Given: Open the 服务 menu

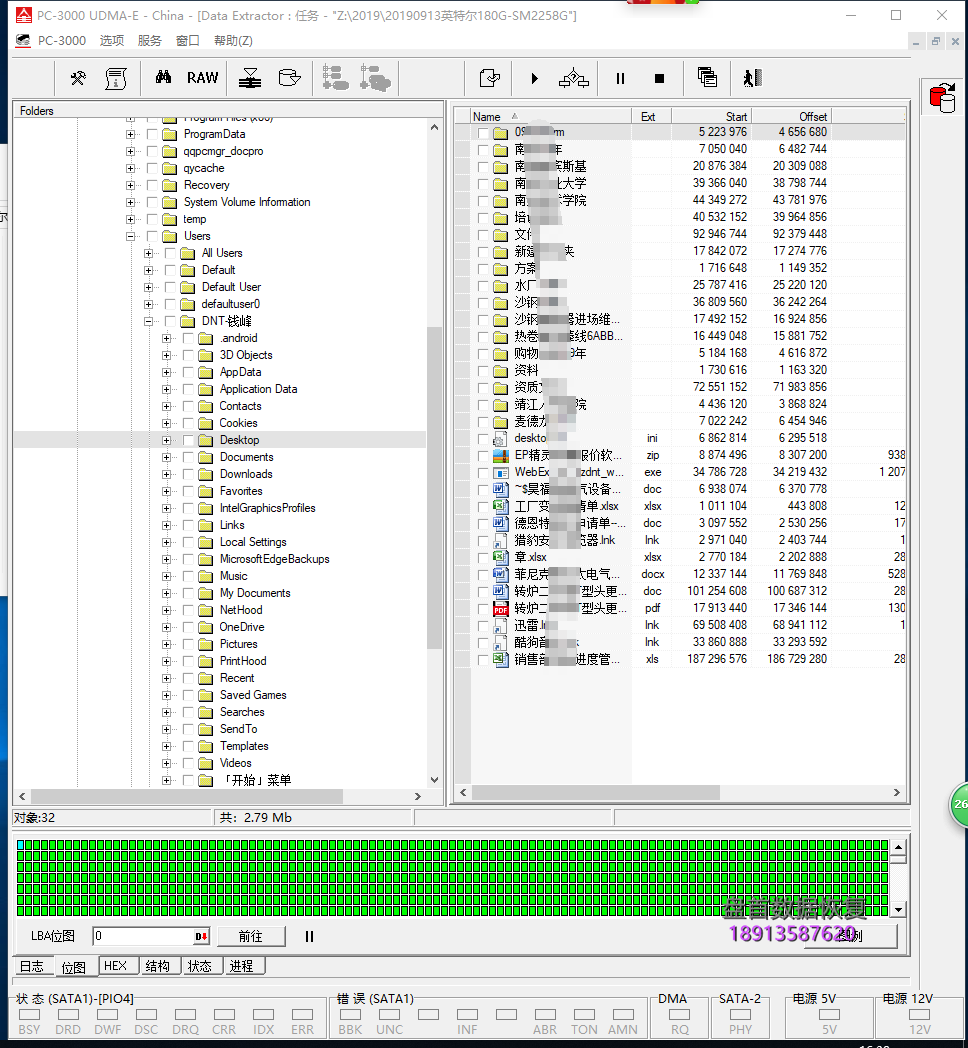Looking at the screenshot, I should 149,41.
